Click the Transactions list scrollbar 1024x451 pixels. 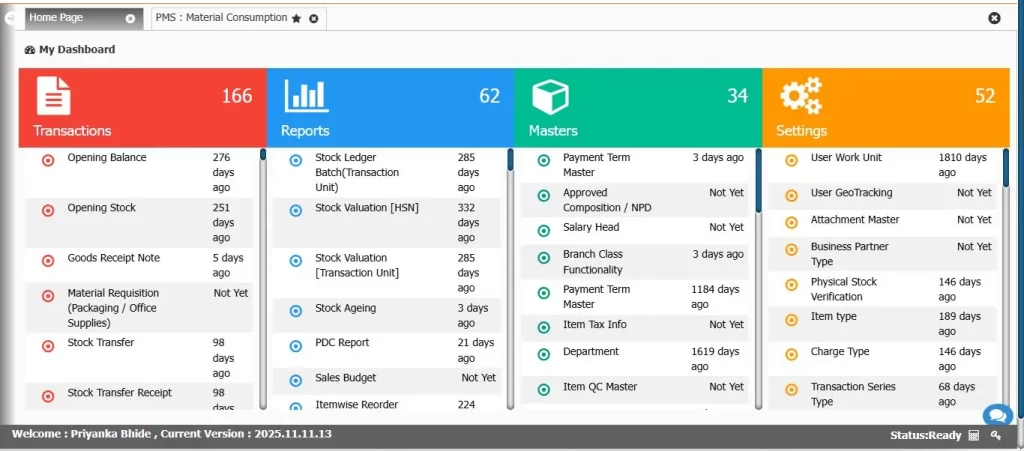point(263,280)
